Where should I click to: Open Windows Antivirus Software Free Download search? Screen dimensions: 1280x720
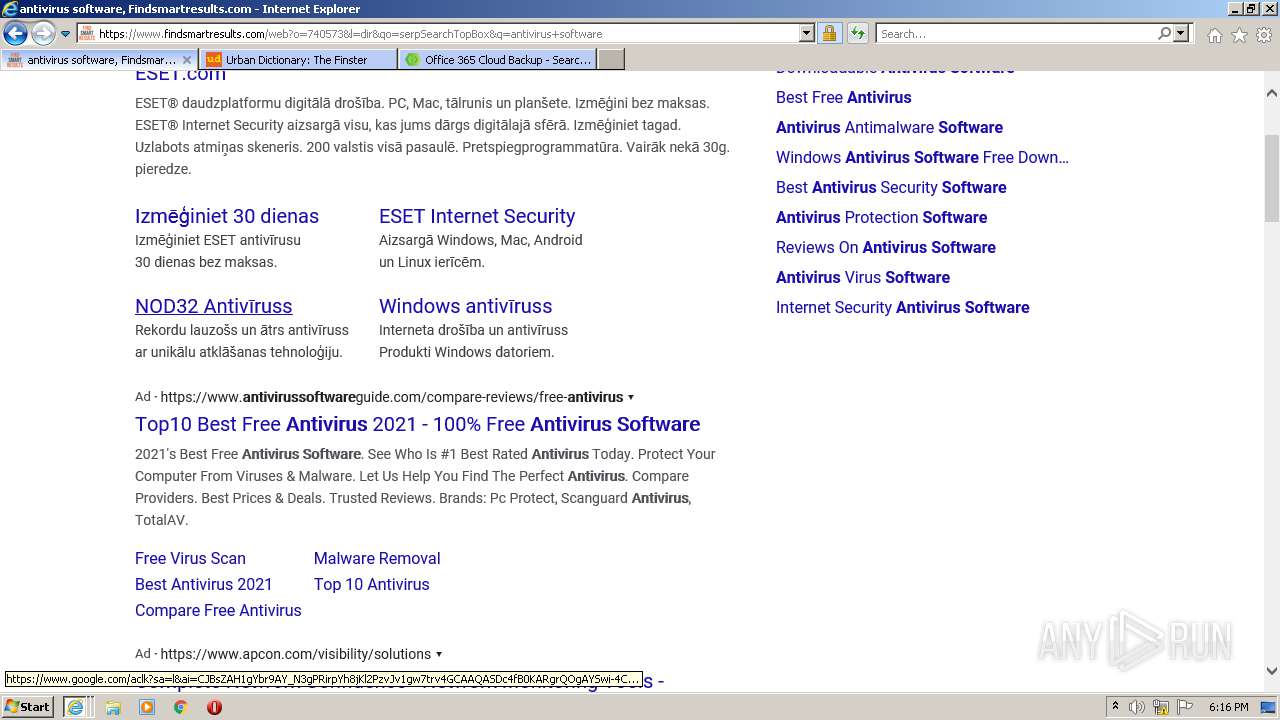point(922,157)
